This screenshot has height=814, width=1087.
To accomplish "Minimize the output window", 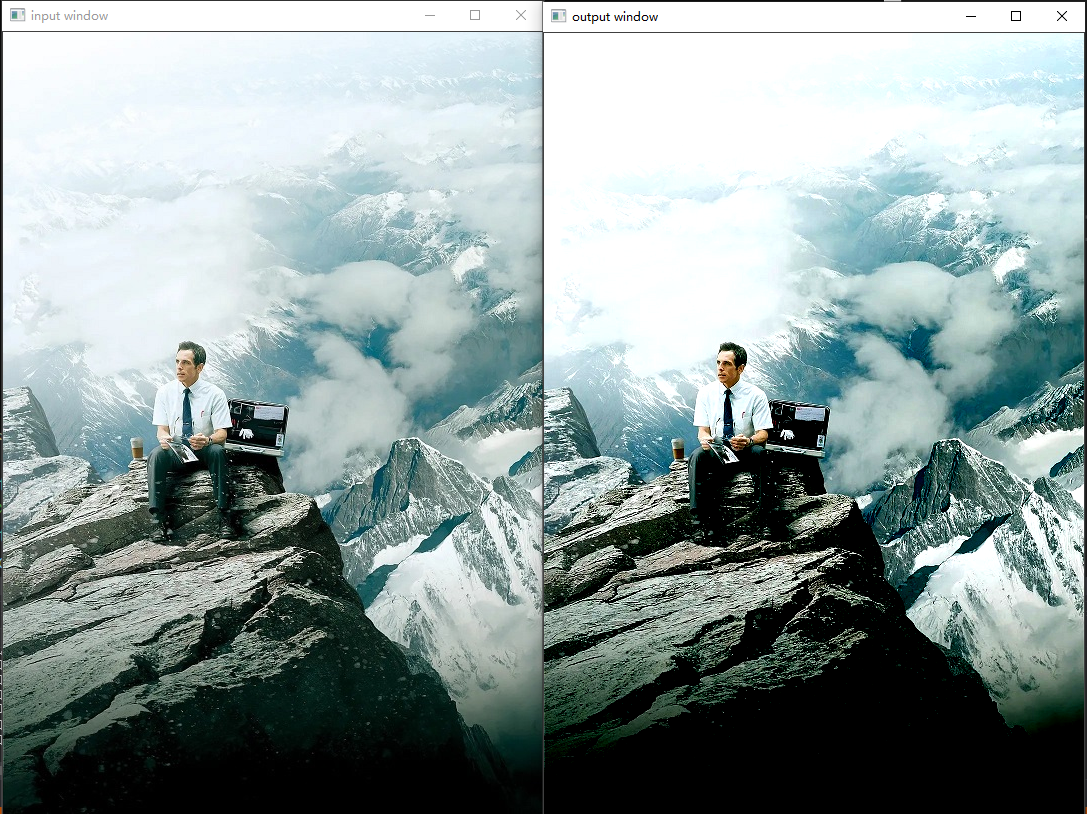I will 971,16.
